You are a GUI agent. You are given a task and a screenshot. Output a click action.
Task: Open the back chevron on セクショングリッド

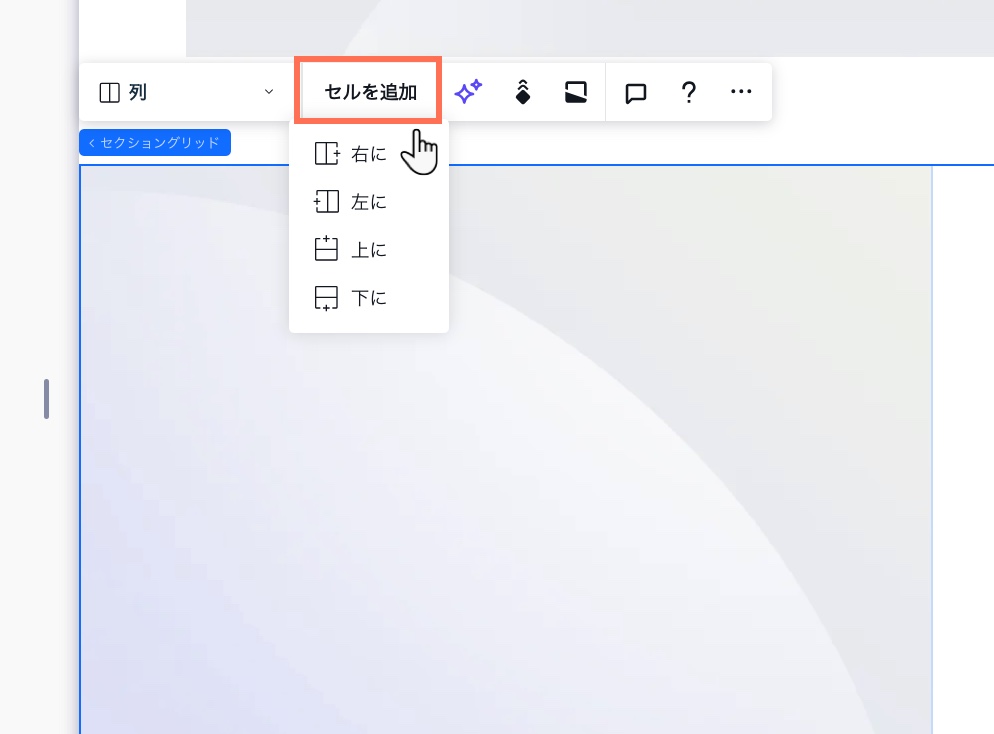93,142
